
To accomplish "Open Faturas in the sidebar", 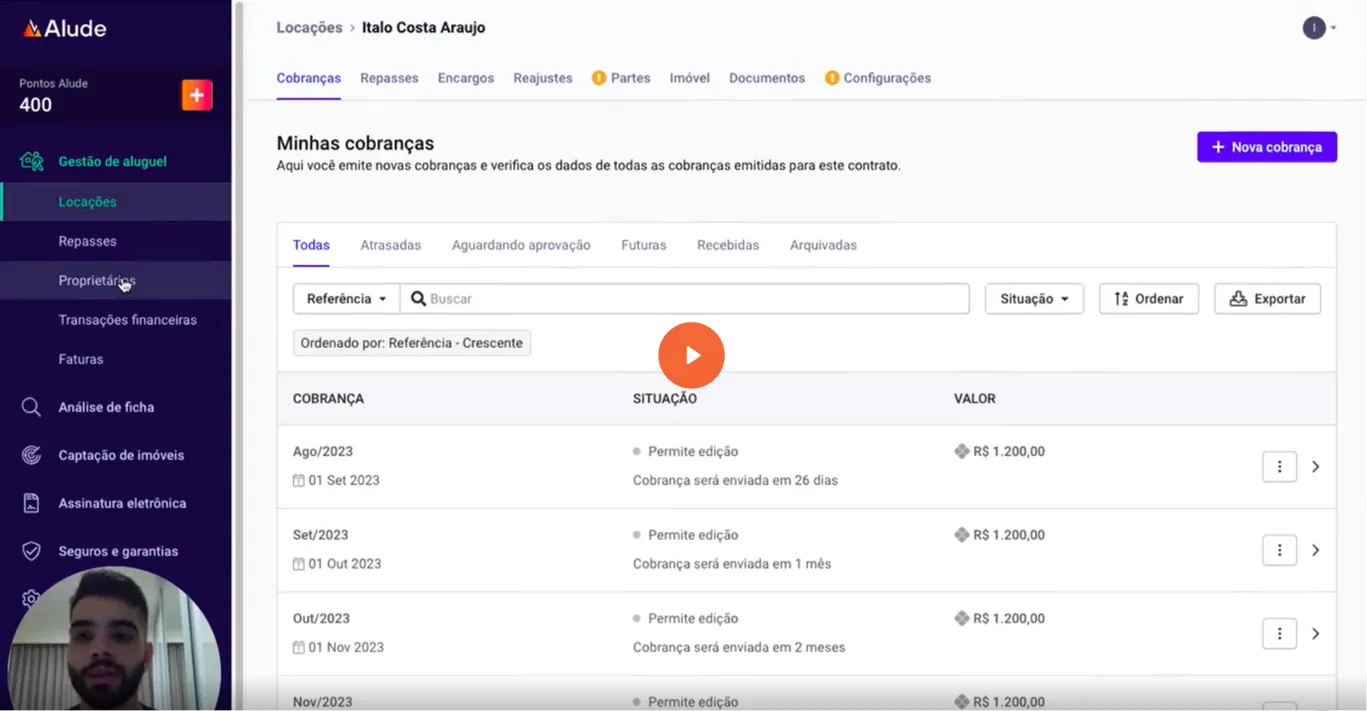I will [116, 359].
